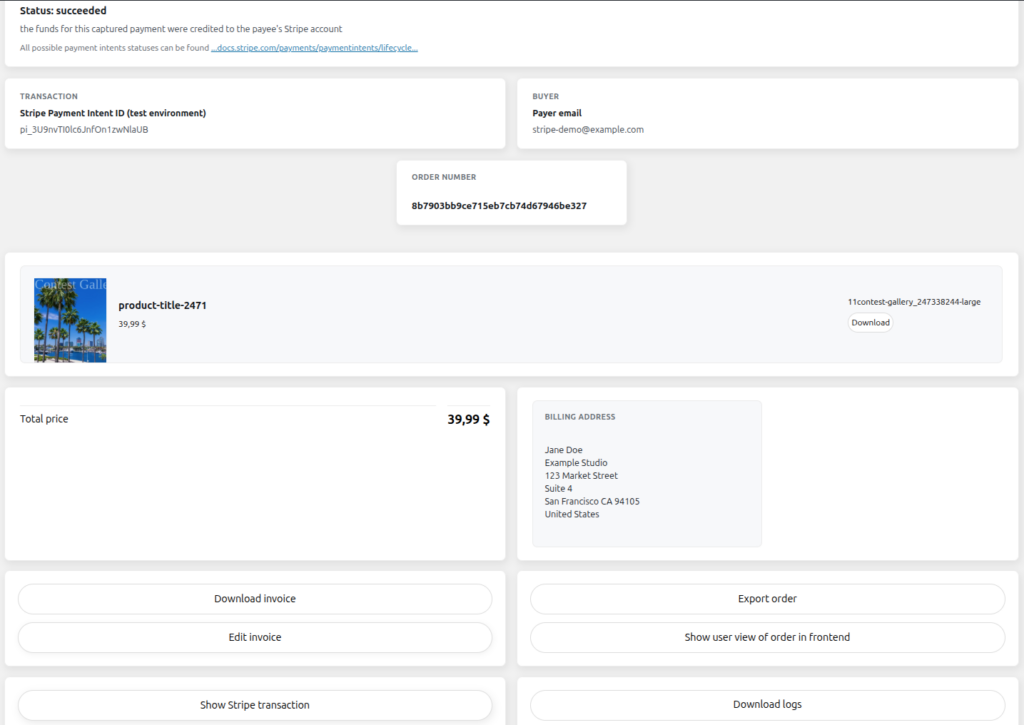The image size is (1024, 725).
Task: Click the Download logs button
Action: click(x=767, y=705)
